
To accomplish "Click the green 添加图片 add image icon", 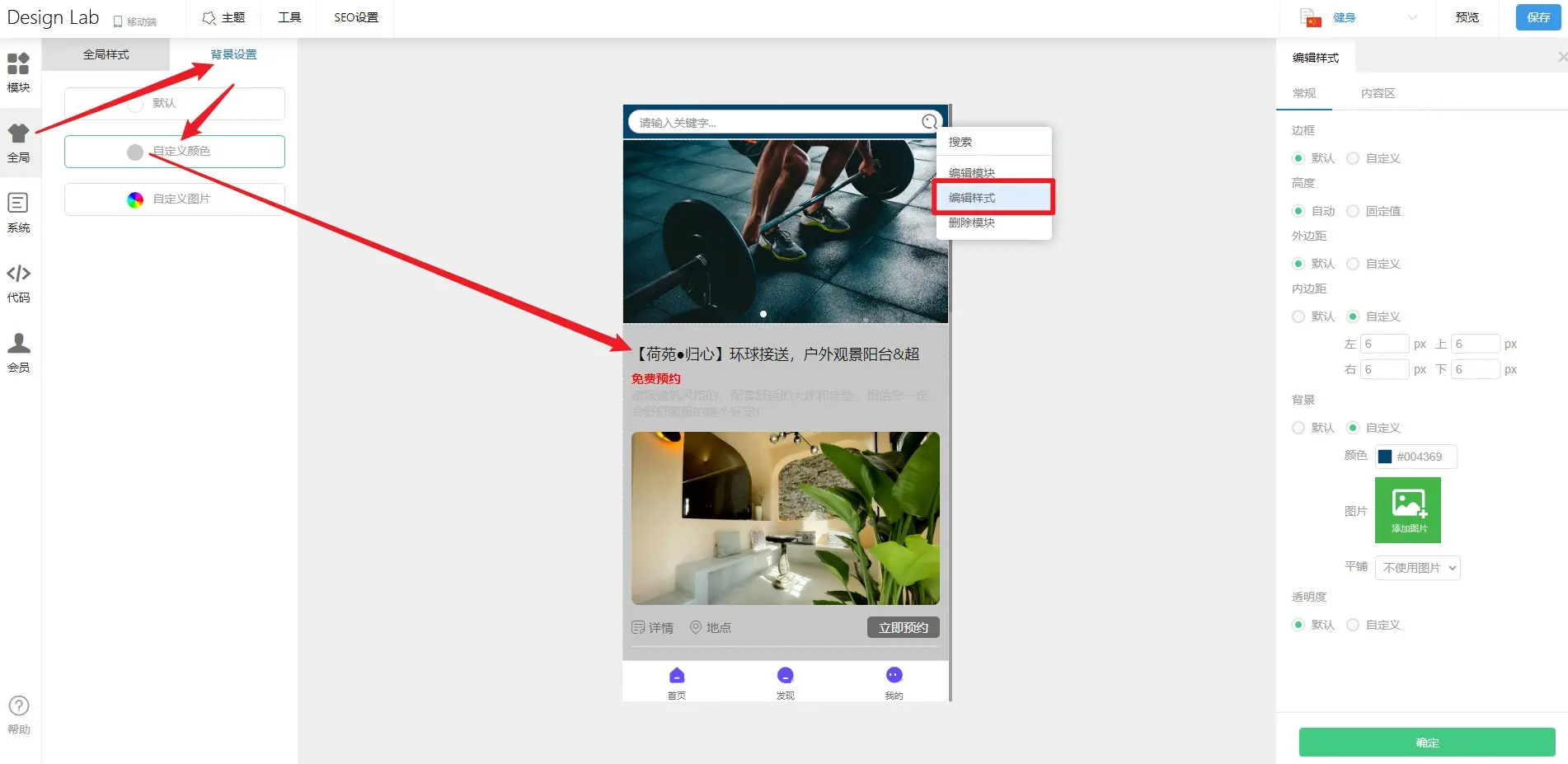I will [1407, 510].
